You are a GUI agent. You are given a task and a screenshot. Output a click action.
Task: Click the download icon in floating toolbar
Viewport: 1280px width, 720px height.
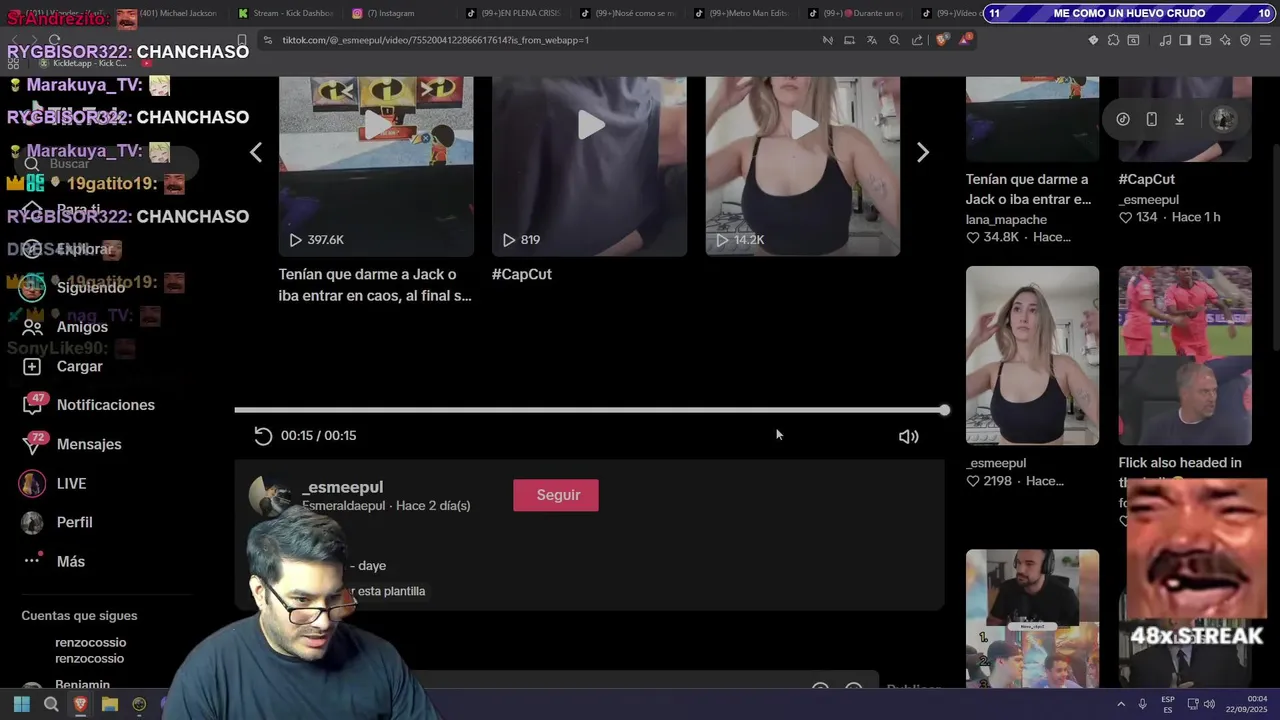[1179, 119]
